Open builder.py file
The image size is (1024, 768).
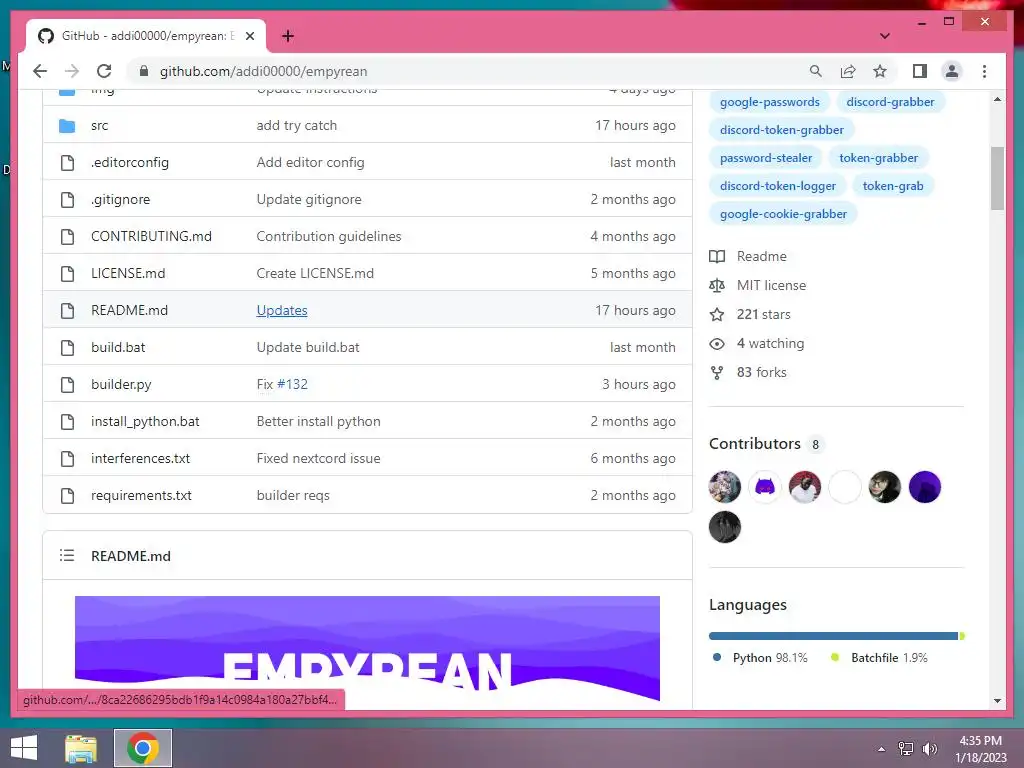(x=121, y=385)
